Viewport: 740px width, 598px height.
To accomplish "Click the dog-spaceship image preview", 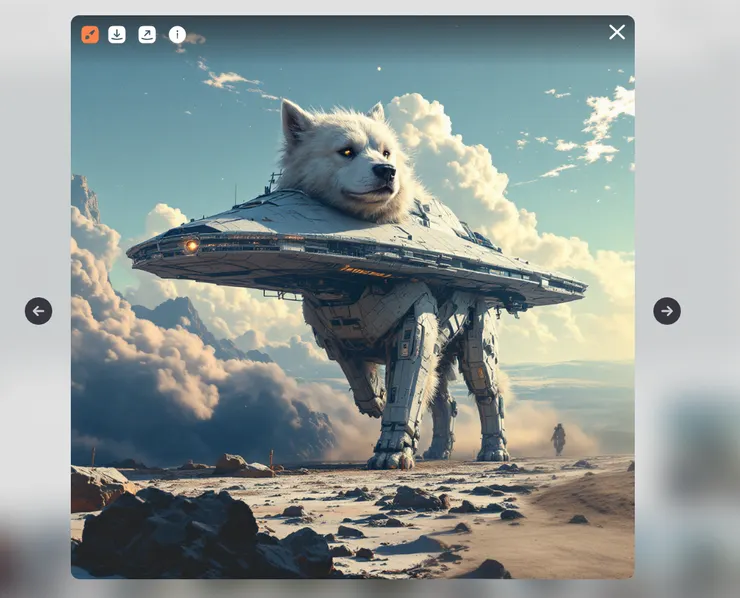I will [353, 297].
